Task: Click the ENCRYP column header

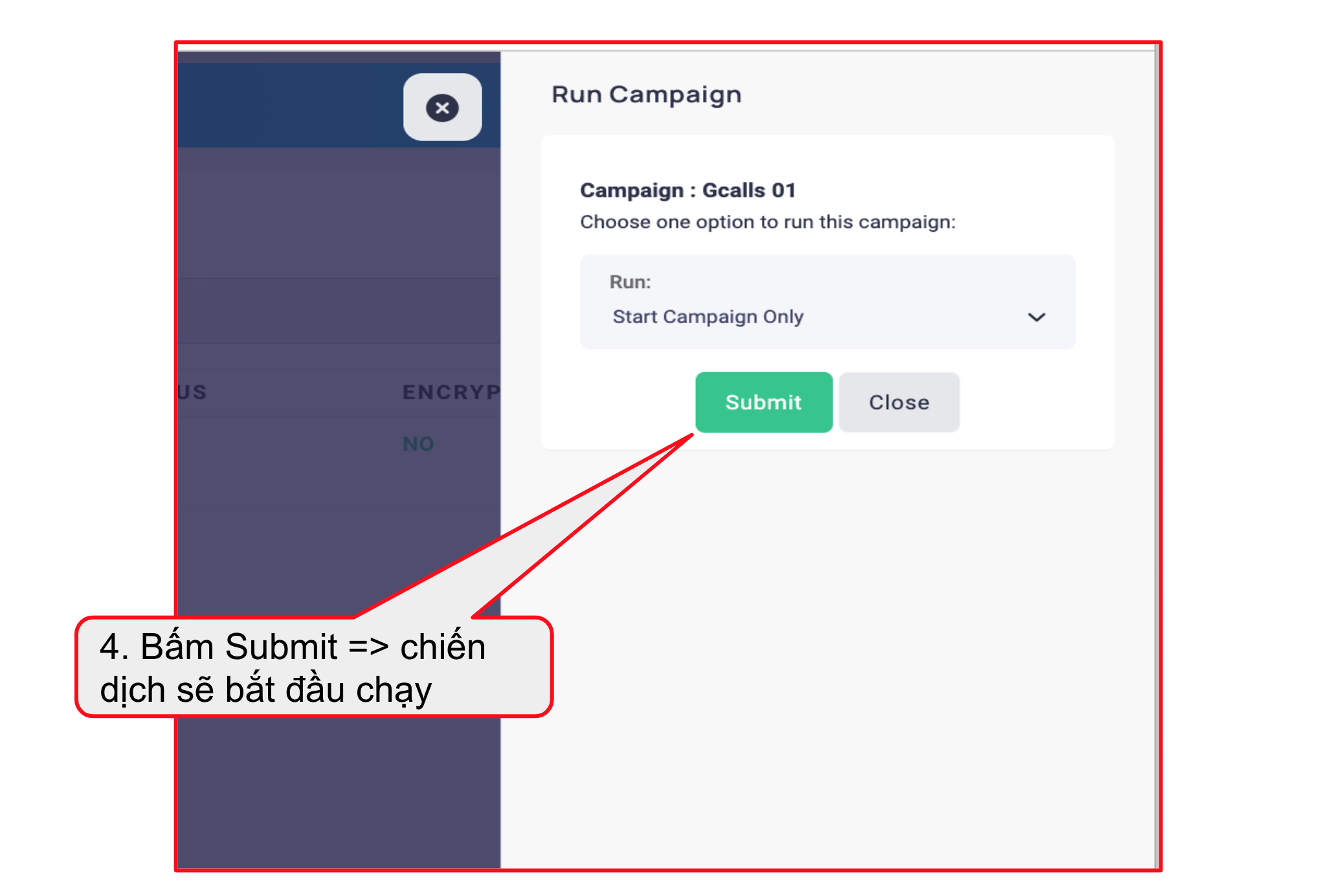Action: (x=451, y=392)
